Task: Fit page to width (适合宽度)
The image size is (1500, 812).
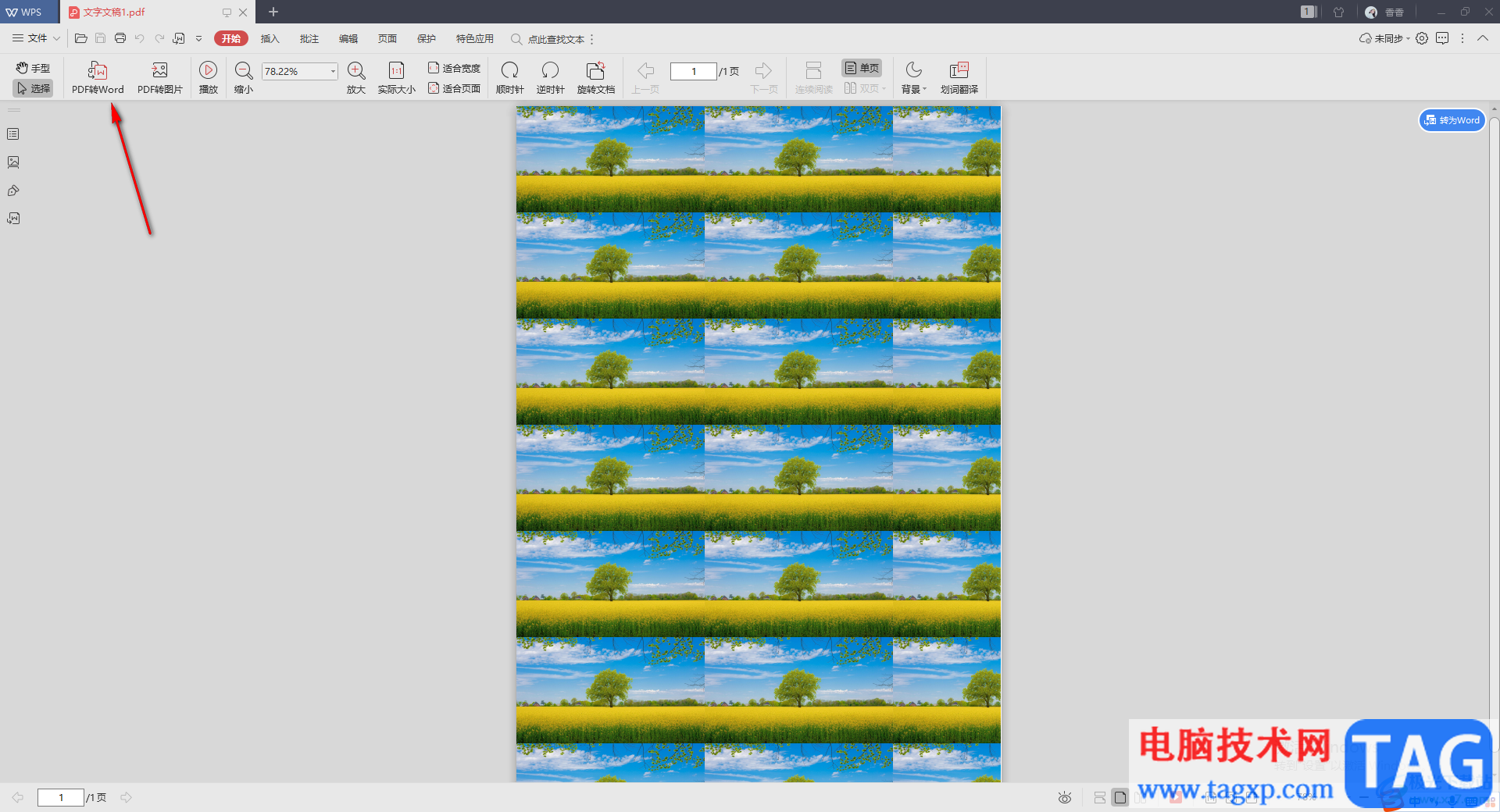Action: [454, 68]
